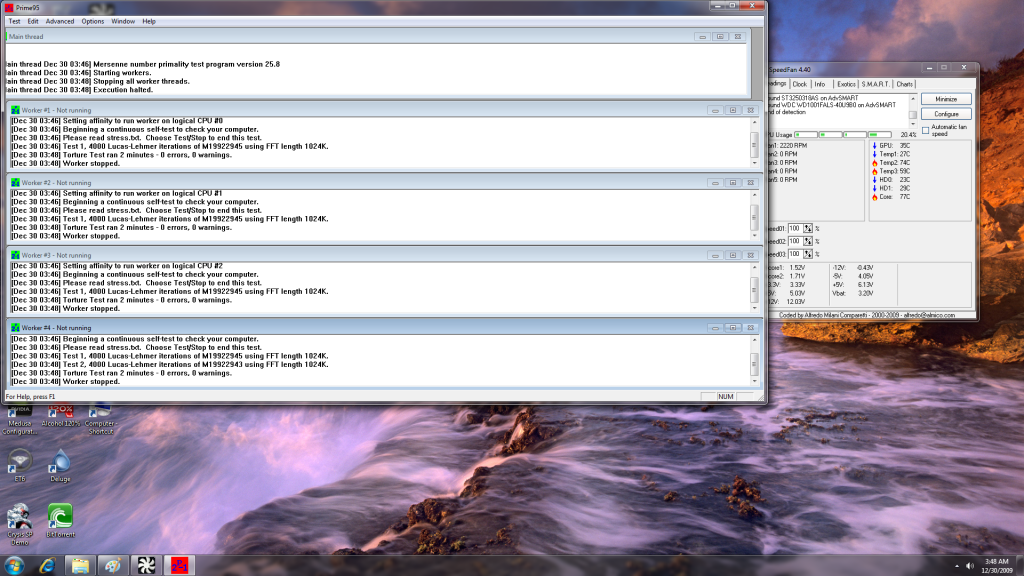The height and width of the screenshot is (576, 1024).
Task: Switch to the Charts tab in SpeedFan
Action: pyautogui.click(x=904, y=84)
